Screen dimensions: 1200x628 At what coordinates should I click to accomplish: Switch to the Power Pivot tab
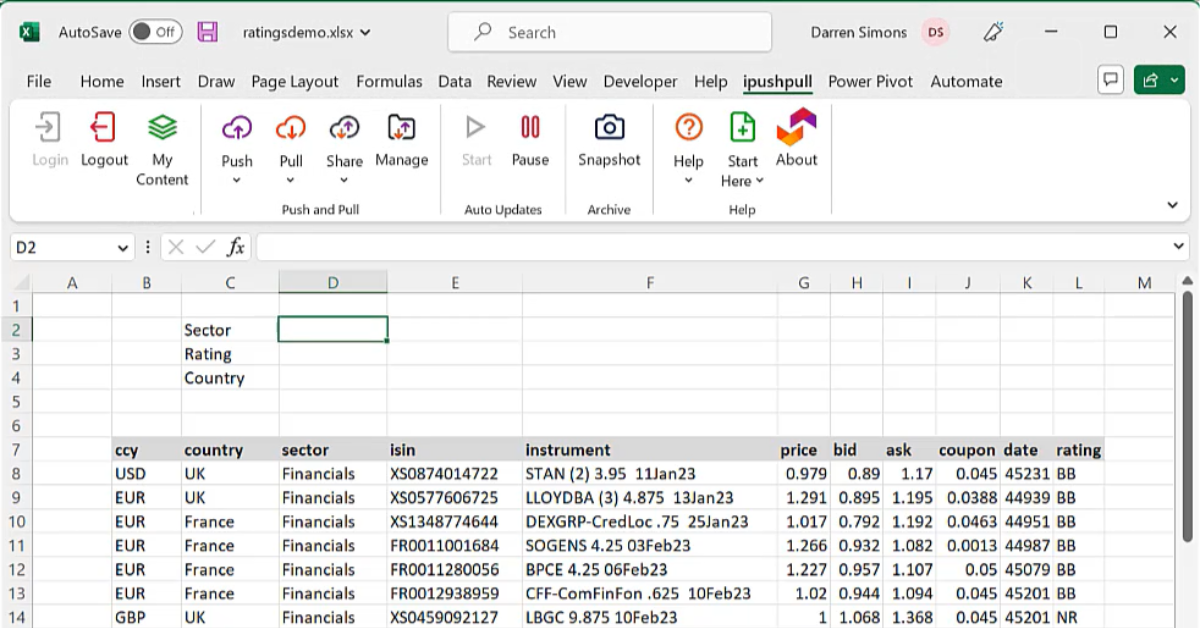871,82
